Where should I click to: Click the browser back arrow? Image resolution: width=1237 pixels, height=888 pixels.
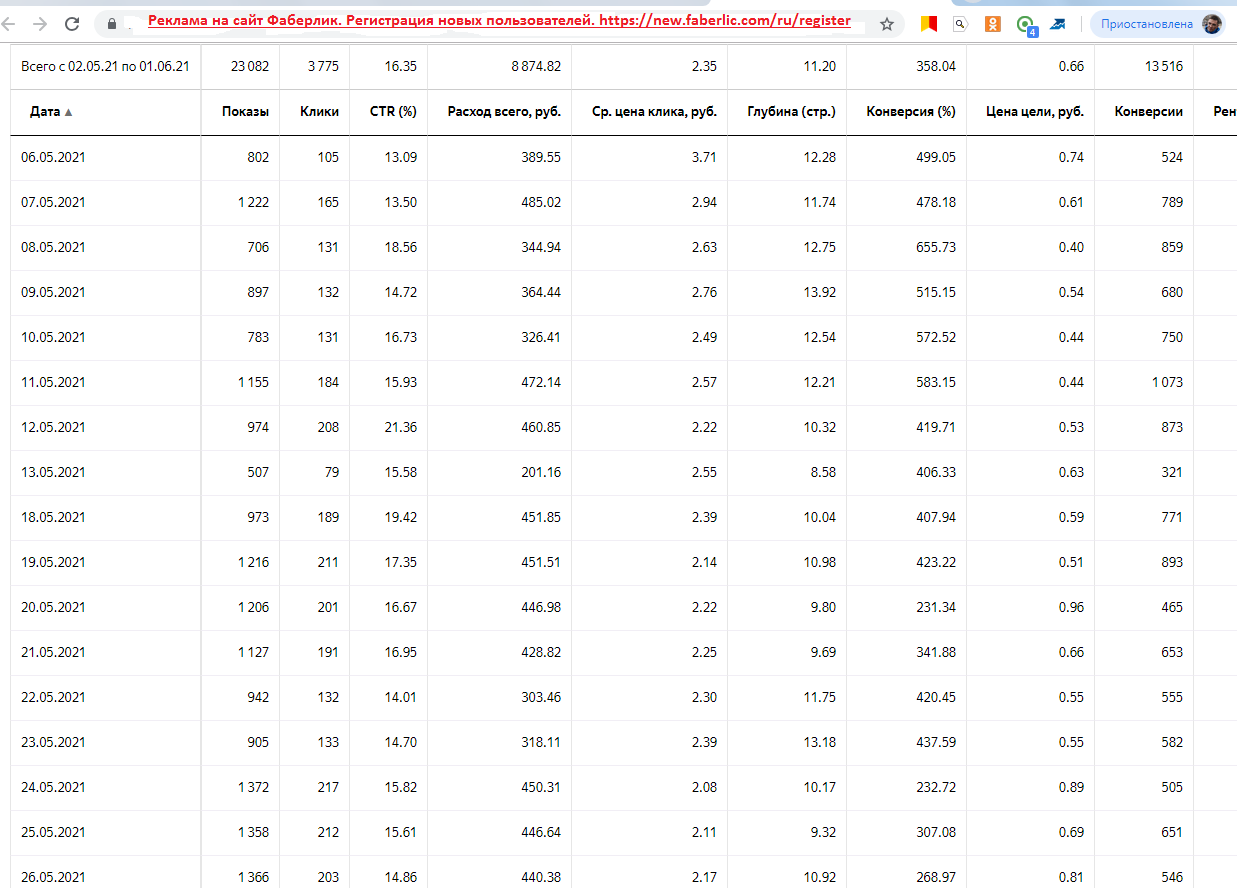(x=8, y=23)
